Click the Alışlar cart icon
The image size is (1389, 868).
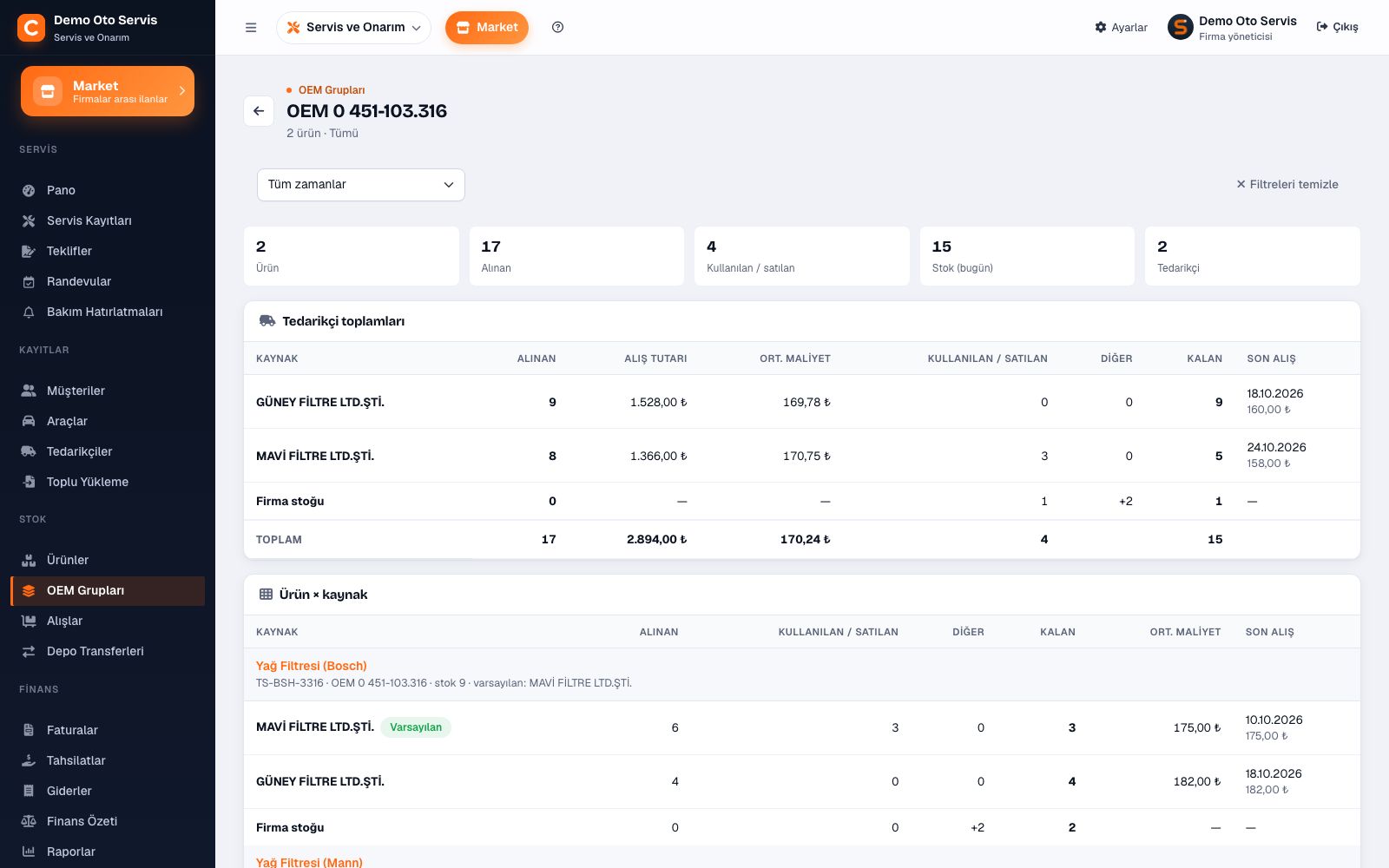coord(29,621)
